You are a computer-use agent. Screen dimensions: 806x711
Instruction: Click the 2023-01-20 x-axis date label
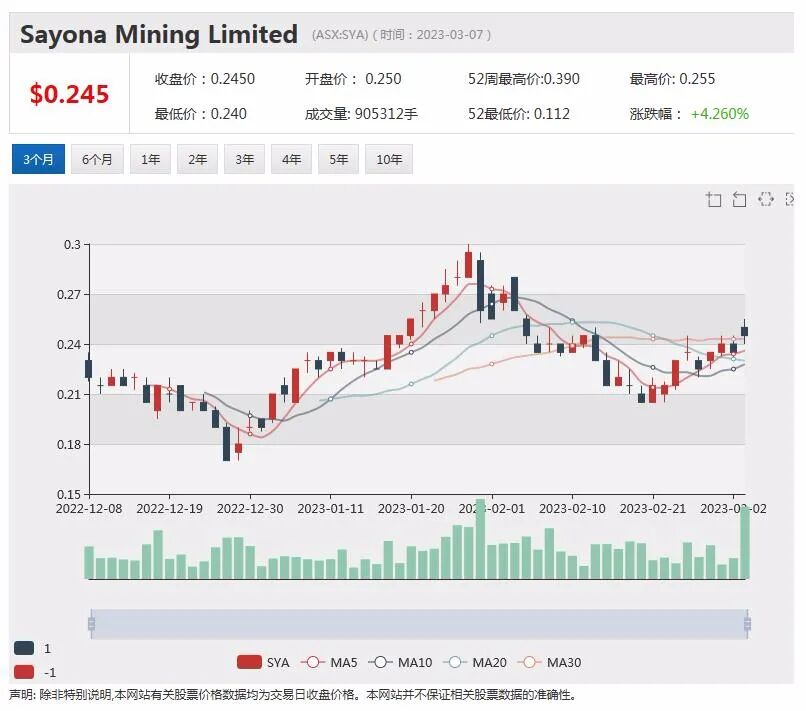pos(411,508)
